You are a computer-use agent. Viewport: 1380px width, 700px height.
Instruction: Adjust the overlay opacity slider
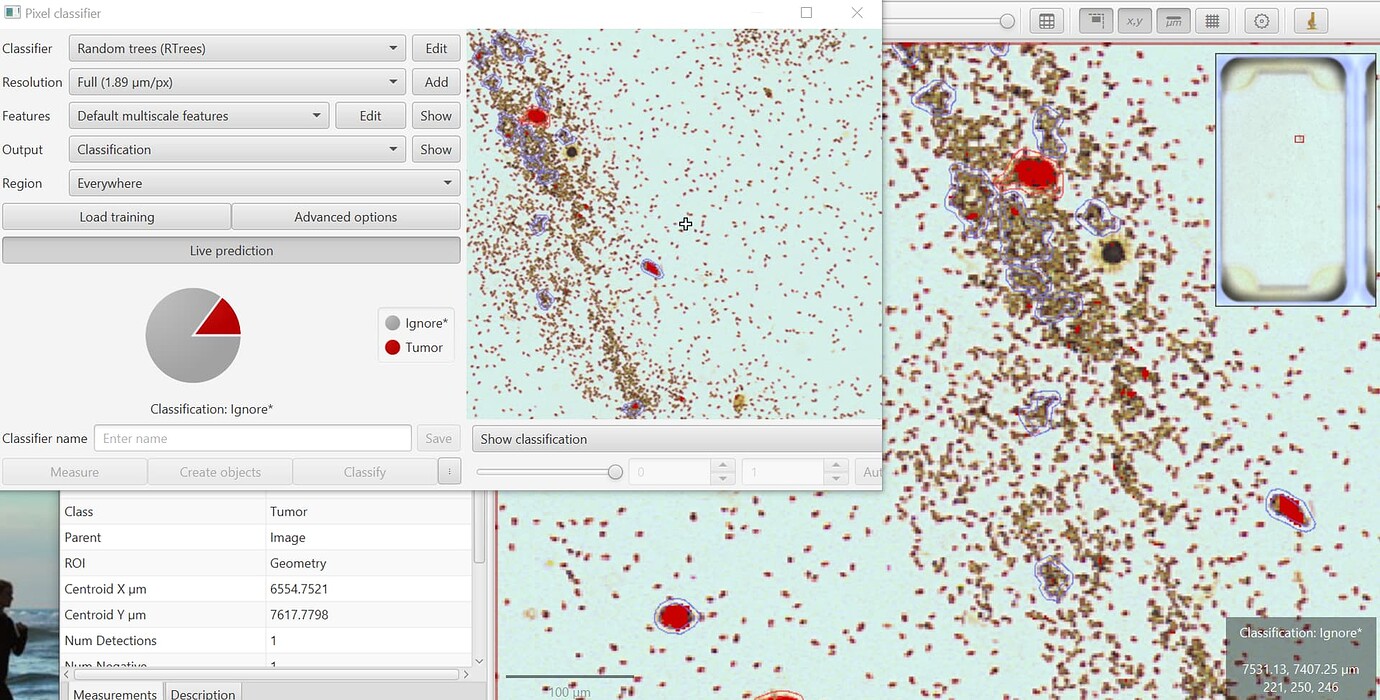pyautogui.click(x=614, y=471)
